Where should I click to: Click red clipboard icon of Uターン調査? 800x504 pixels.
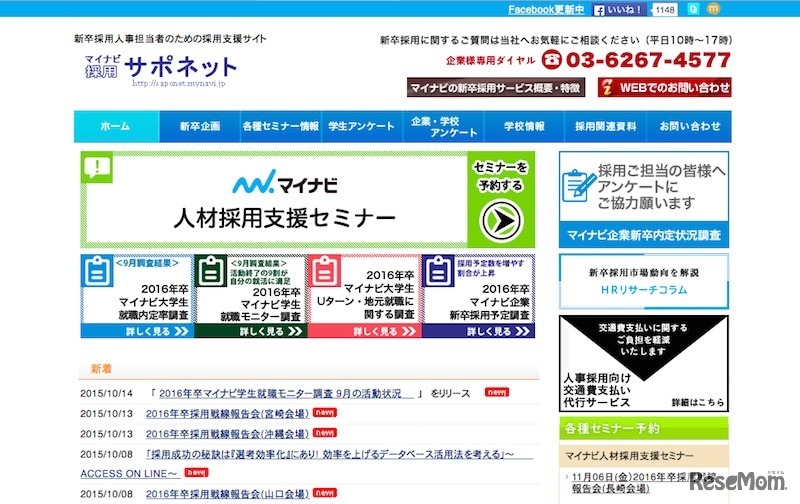pyautogui.click(x=324, y=271)
